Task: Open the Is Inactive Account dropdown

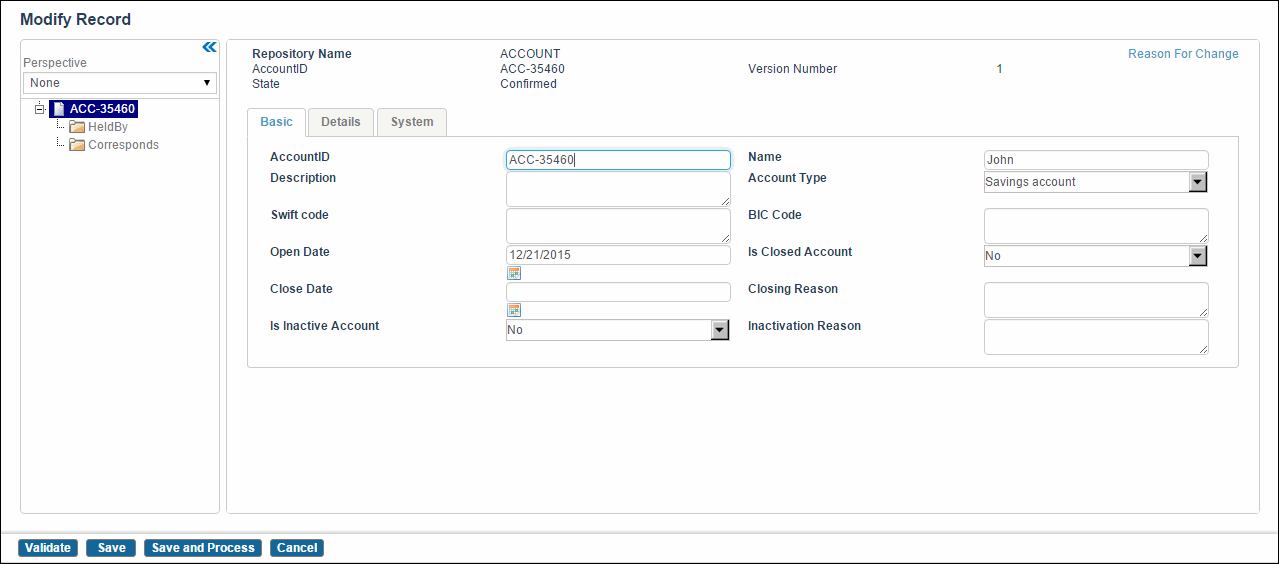Action: click(719, 330)
